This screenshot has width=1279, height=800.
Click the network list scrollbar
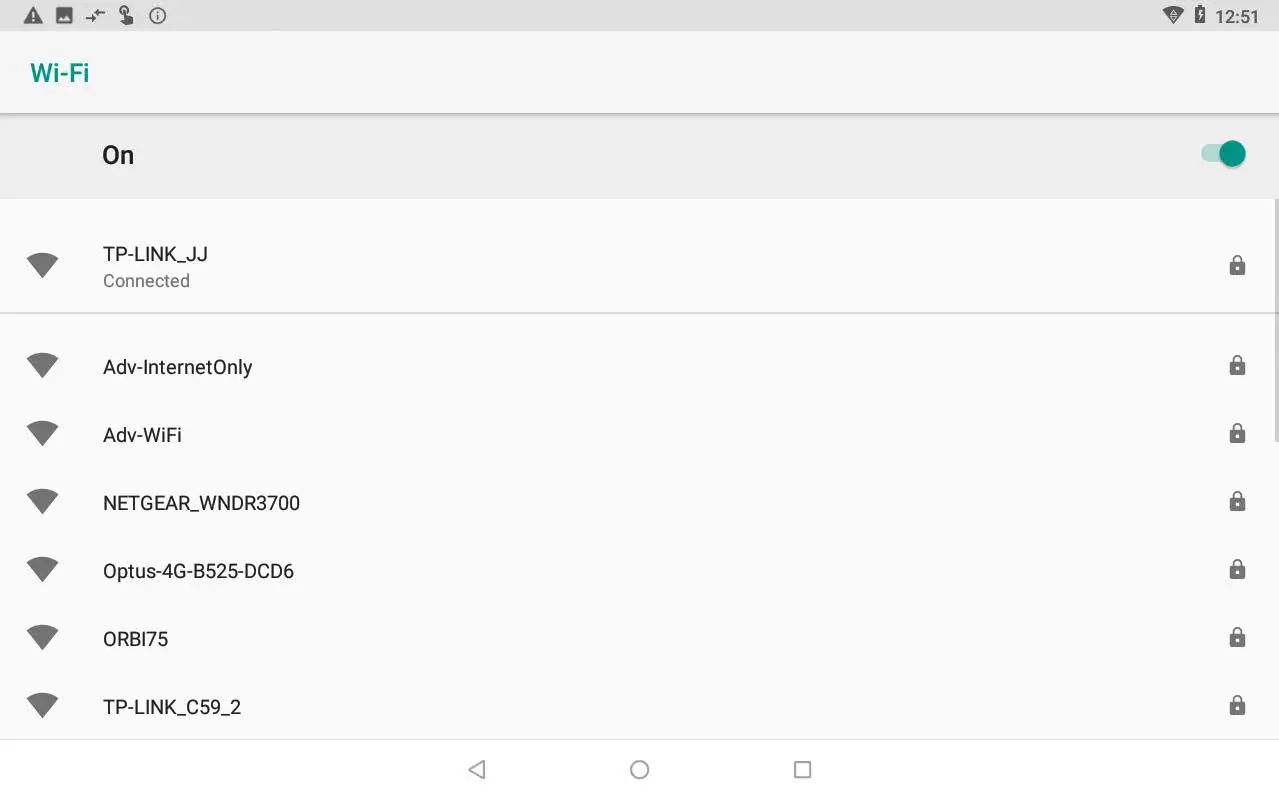tap(1275, 320)
